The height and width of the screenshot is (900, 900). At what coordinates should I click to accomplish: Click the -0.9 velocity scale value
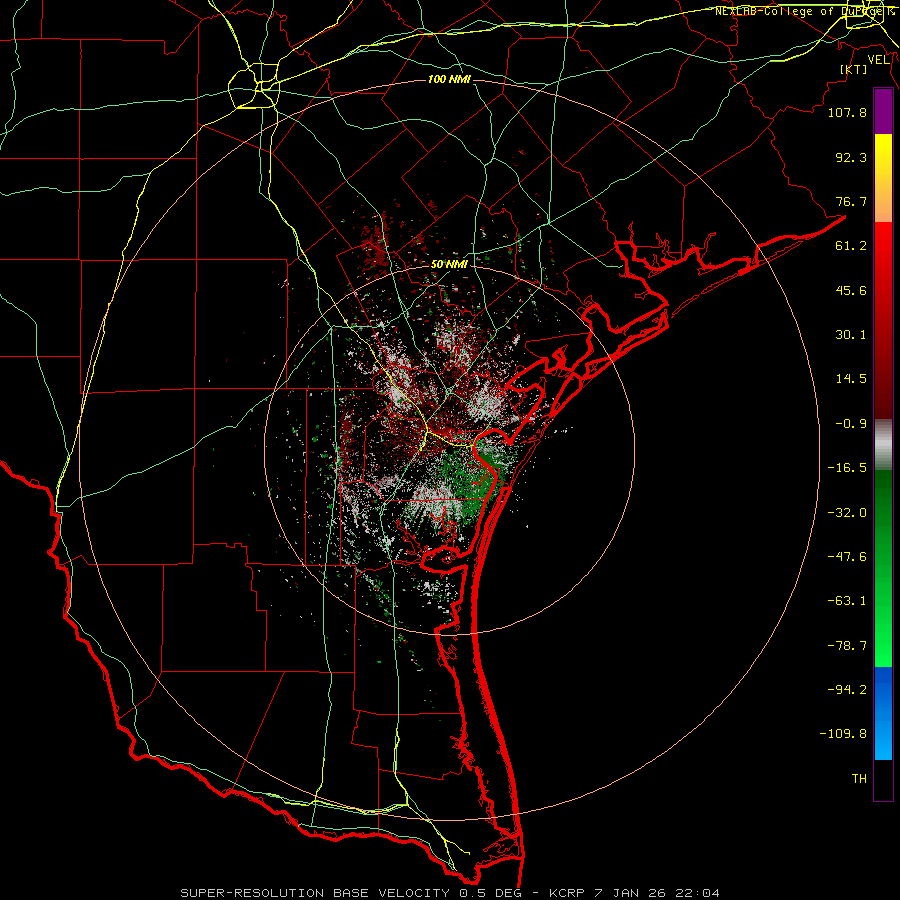(851, 424)
